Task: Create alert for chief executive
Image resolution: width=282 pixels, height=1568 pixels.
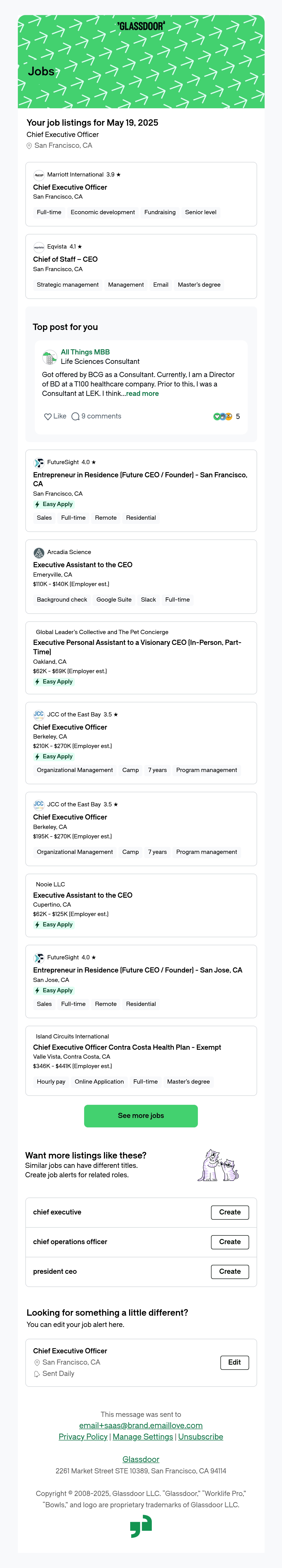Action: (230, 1213)
